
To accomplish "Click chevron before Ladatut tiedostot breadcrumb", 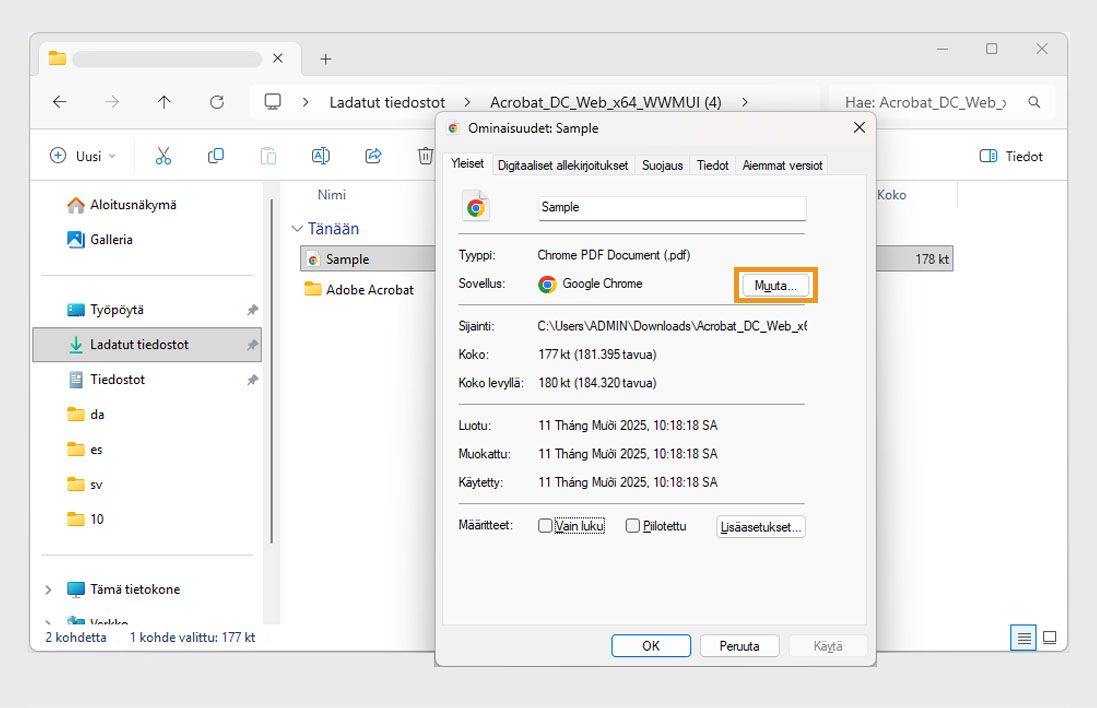I will pos(306,102).
